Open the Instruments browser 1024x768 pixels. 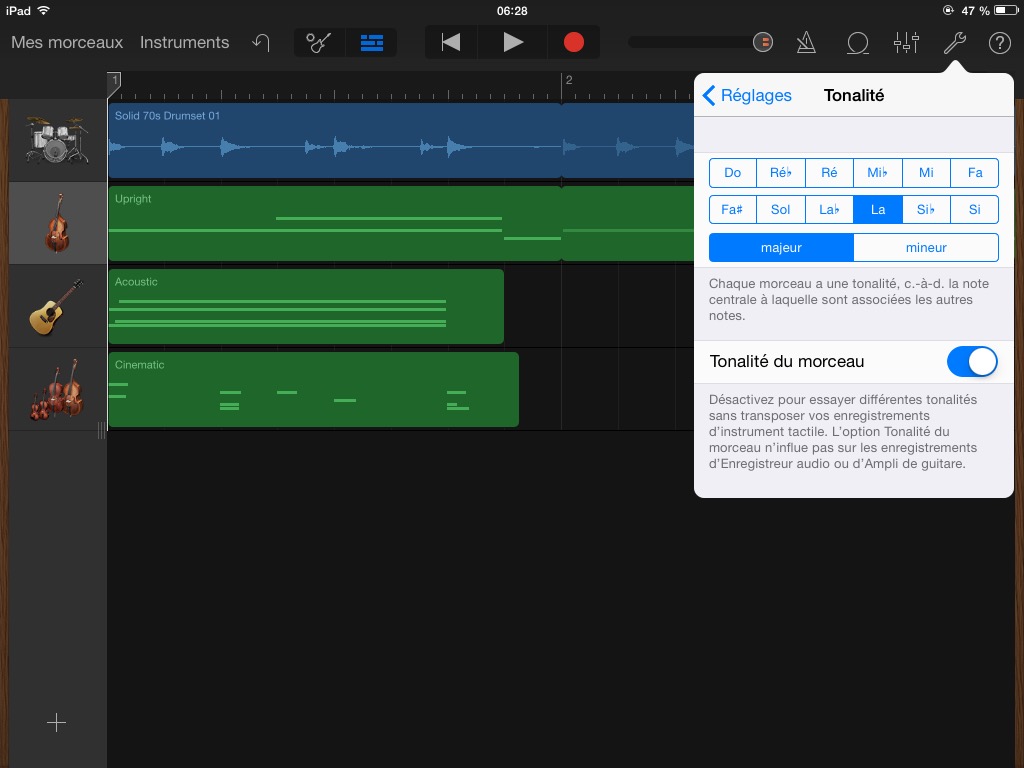[184, 43]
